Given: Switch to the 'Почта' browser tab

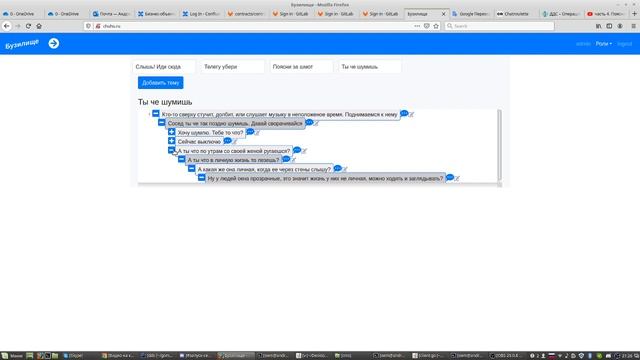Looking at the screenshot, I should point(111,14).
